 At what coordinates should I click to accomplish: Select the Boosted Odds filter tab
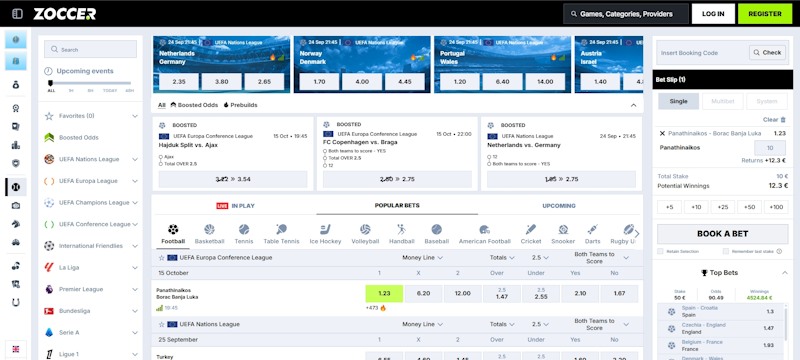click(x=194, y=105)
